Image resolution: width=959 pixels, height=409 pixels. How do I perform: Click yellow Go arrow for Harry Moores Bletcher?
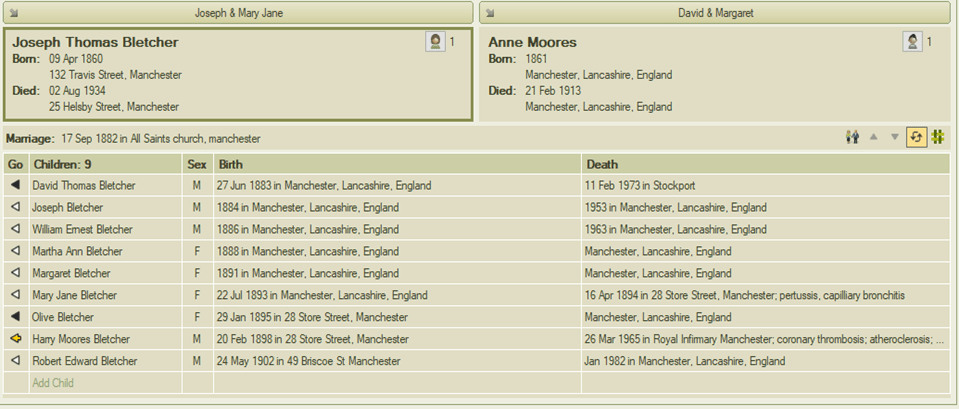(15, 339)
